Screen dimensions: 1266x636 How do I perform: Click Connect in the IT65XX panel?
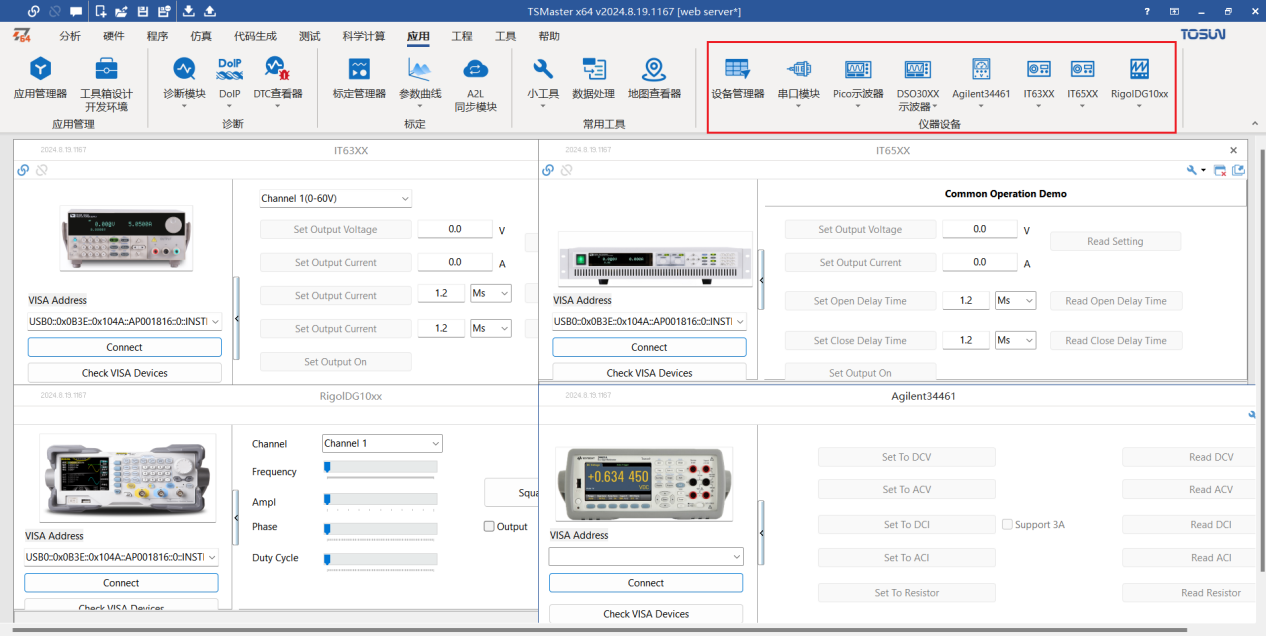(x=649, y=347)
